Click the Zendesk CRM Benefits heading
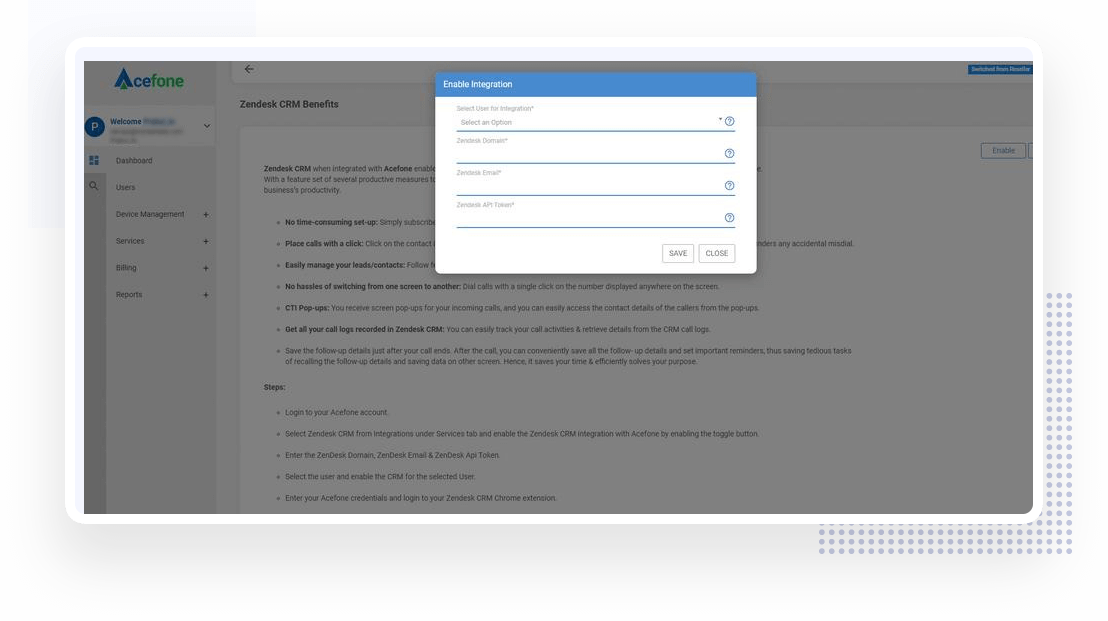 [x=289, y=104]
